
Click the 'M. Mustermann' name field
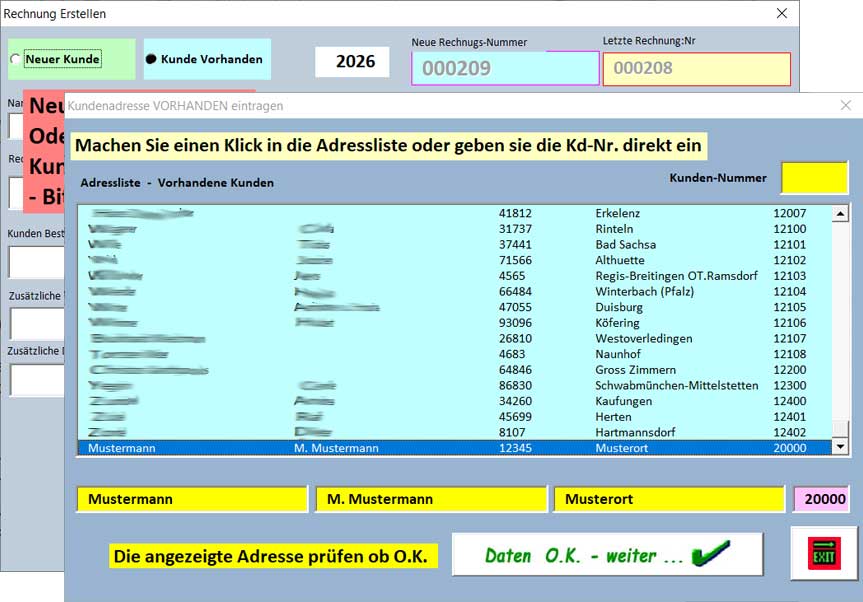[x=431, y=499]
